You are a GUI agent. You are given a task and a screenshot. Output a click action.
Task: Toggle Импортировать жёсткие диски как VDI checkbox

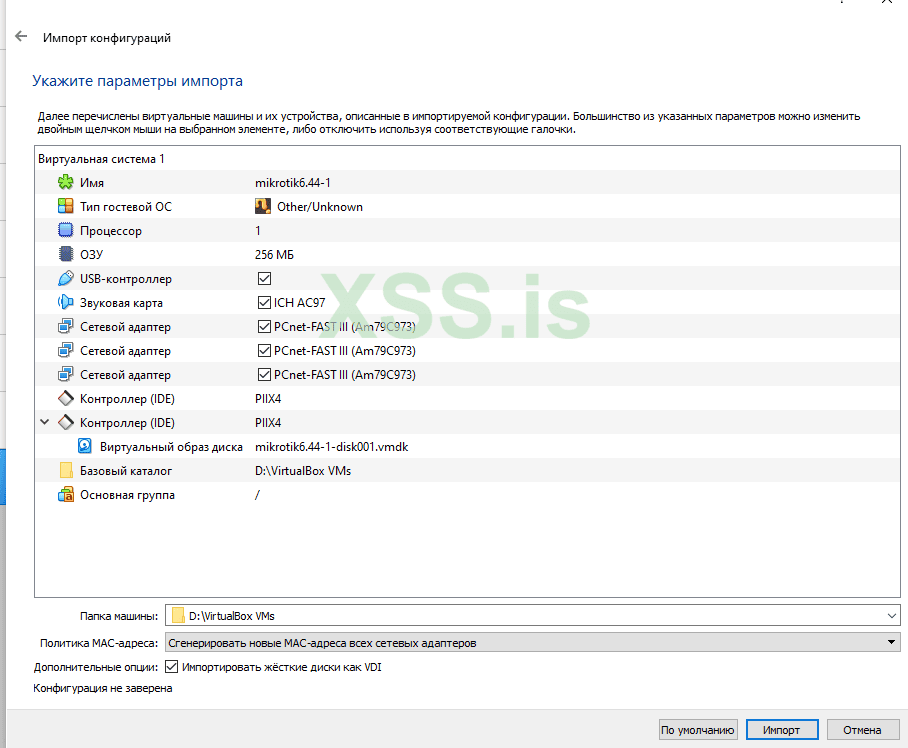[171, 666]
